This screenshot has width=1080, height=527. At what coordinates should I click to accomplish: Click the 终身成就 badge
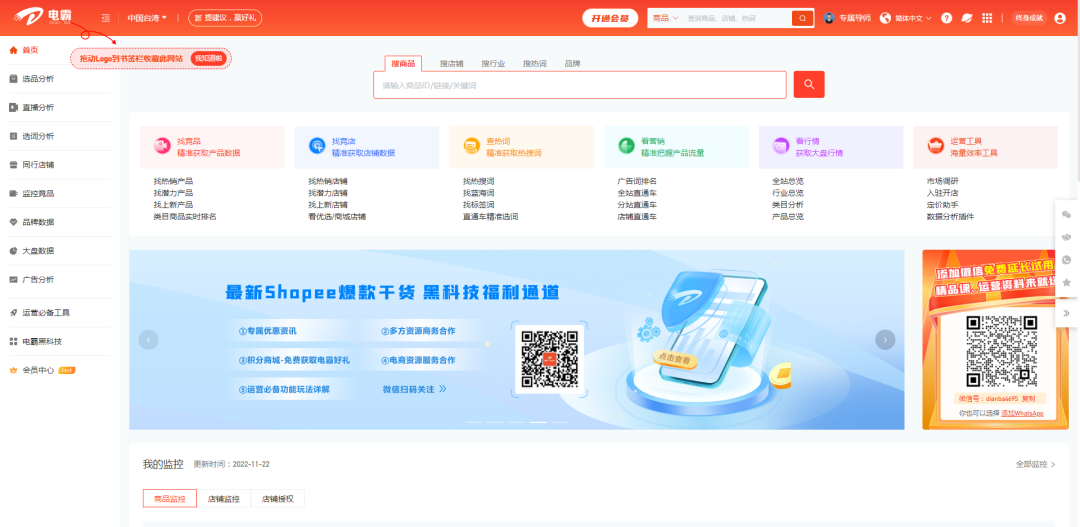1029,18
